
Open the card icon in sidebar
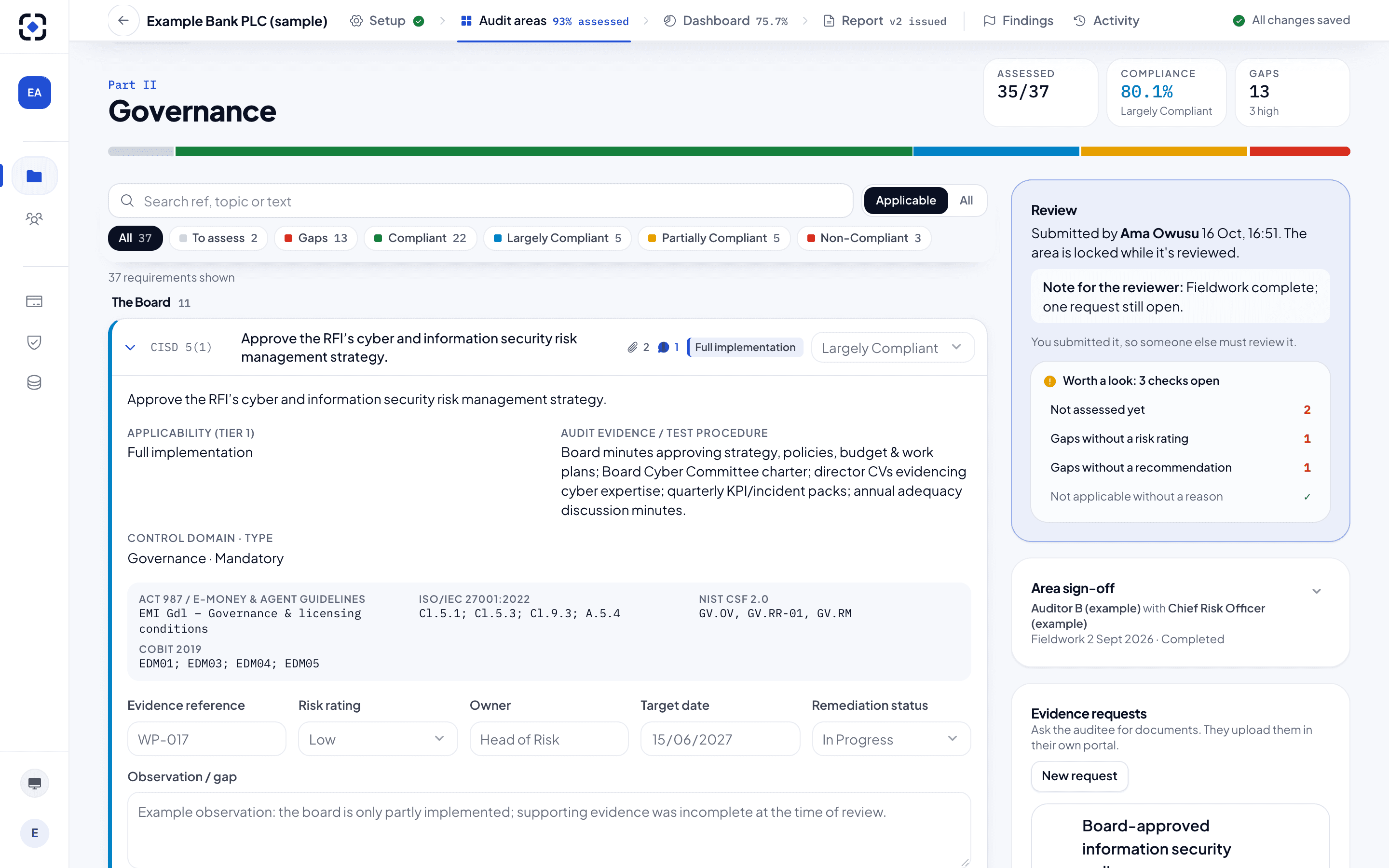tap(34, 301)
